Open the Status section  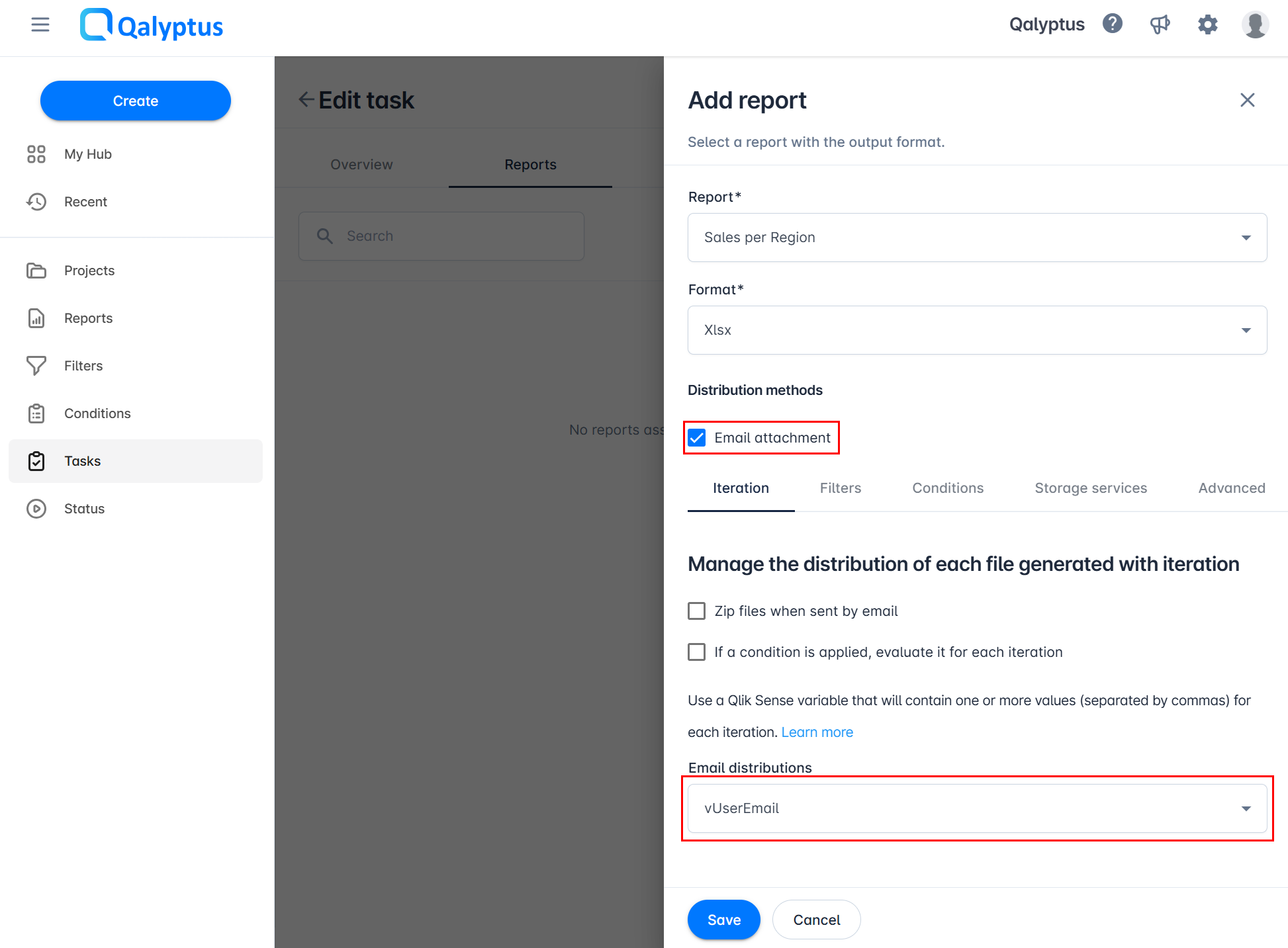84,508
